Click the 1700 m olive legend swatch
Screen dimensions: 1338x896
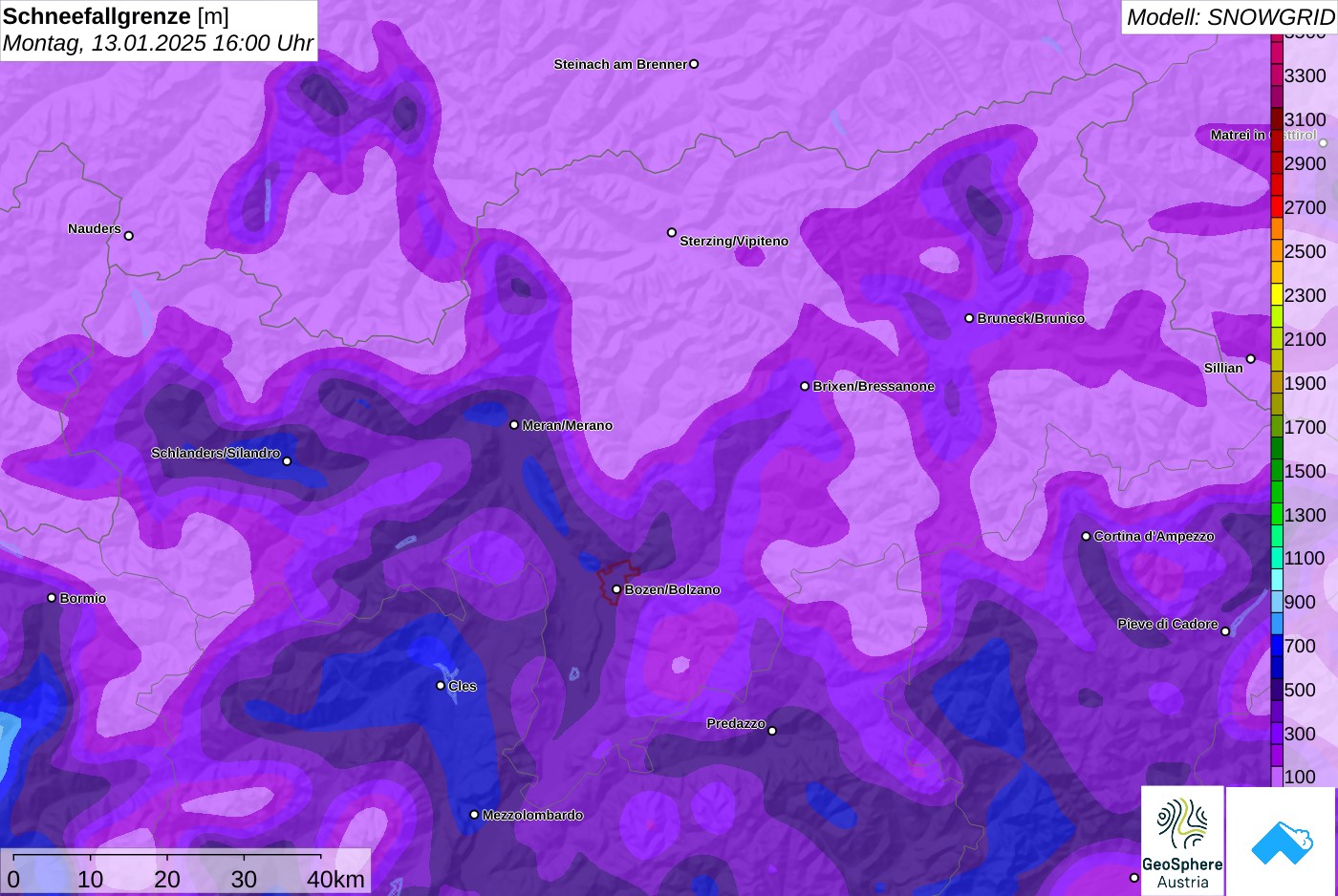[1277, 427]
